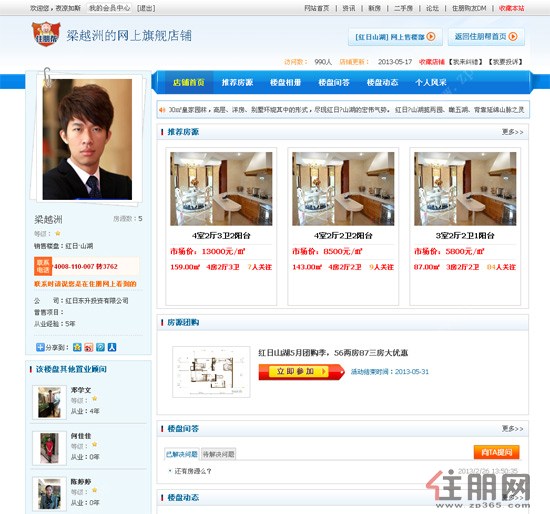Share to Qzone via yellow star icon
Viewport: 550px width, 514px height.
point(77,347)
